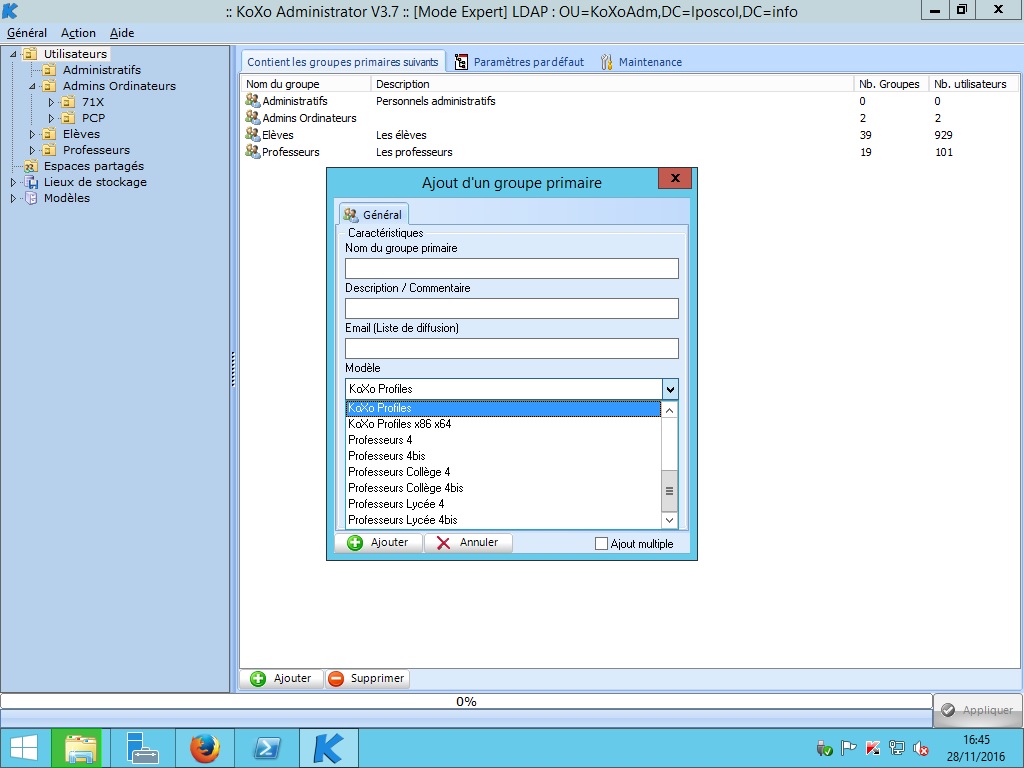1024x768 pixels.
Task: Click the dropdown list scroll-up arrow
Action: [x=669, y=410]
